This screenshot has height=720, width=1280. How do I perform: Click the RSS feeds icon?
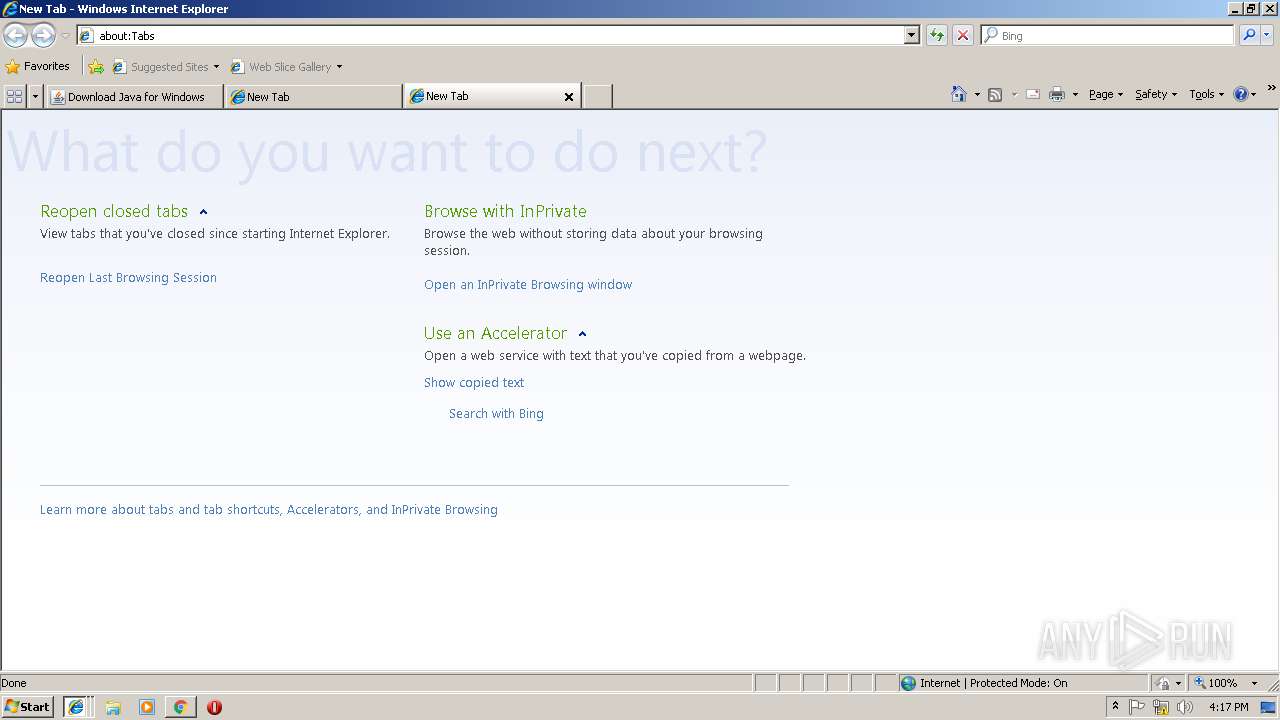tap(995, 95)
